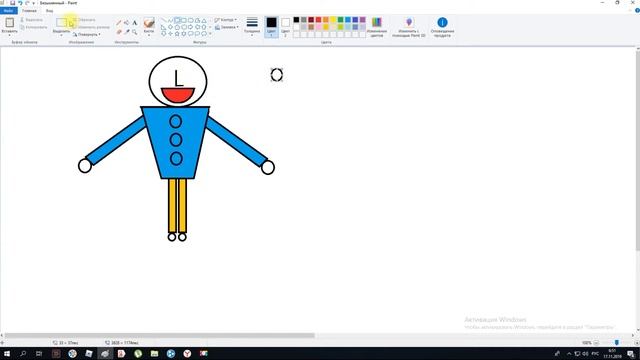Pick the yellow color swatch
Screen dimensions: 640x360
[333, 20]
